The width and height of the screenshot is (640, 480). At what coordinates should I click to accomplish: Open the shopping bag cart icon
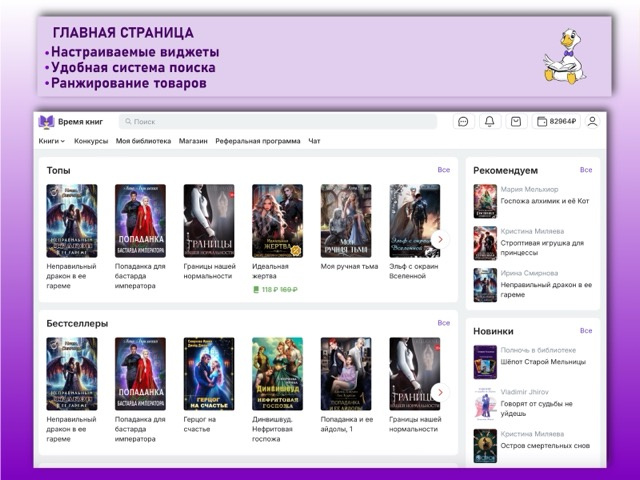coord(516,122)
